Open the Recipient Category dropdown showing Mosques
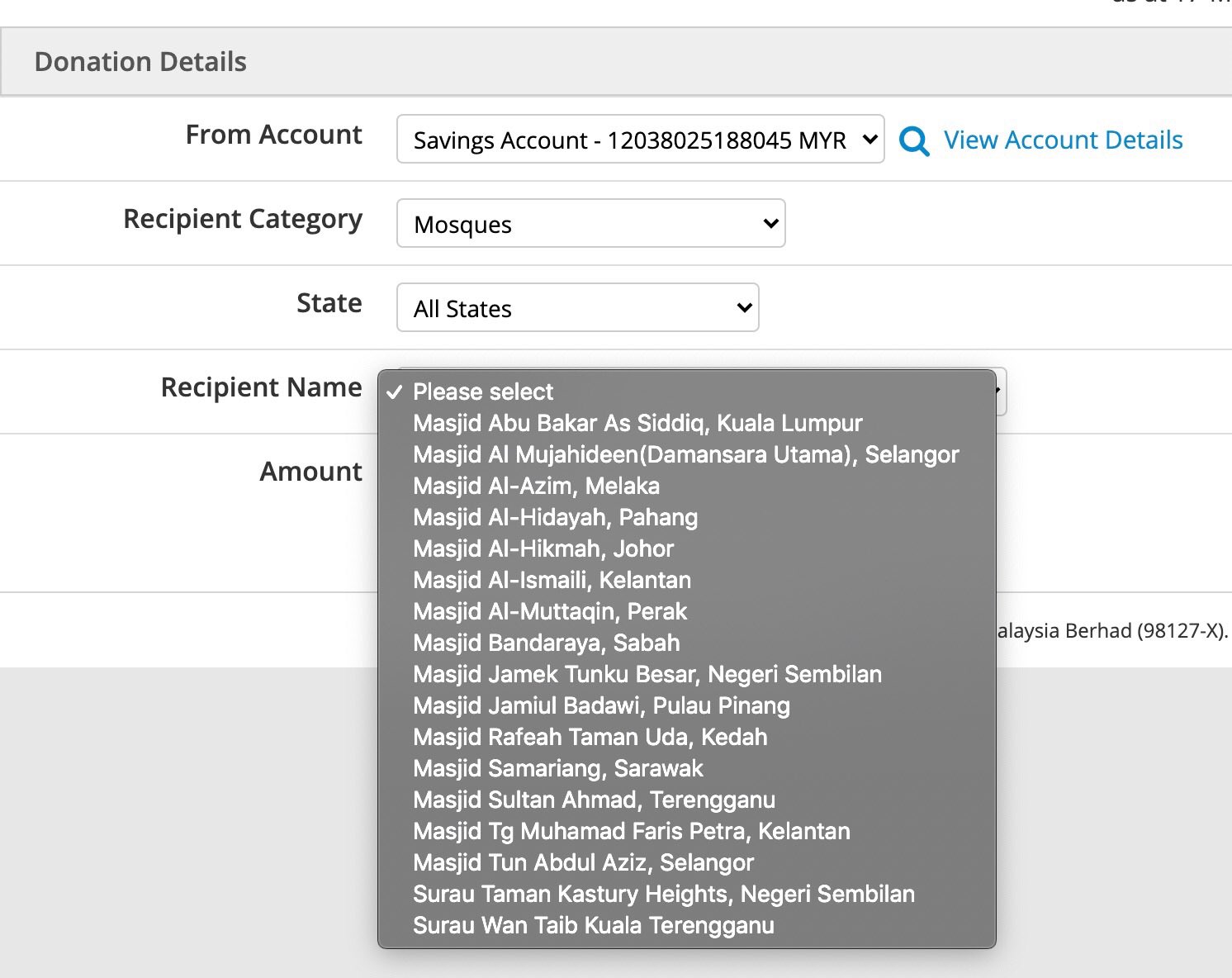This screenshot has height=978, width=1232. pyautogui.click(x=590, y=223)
